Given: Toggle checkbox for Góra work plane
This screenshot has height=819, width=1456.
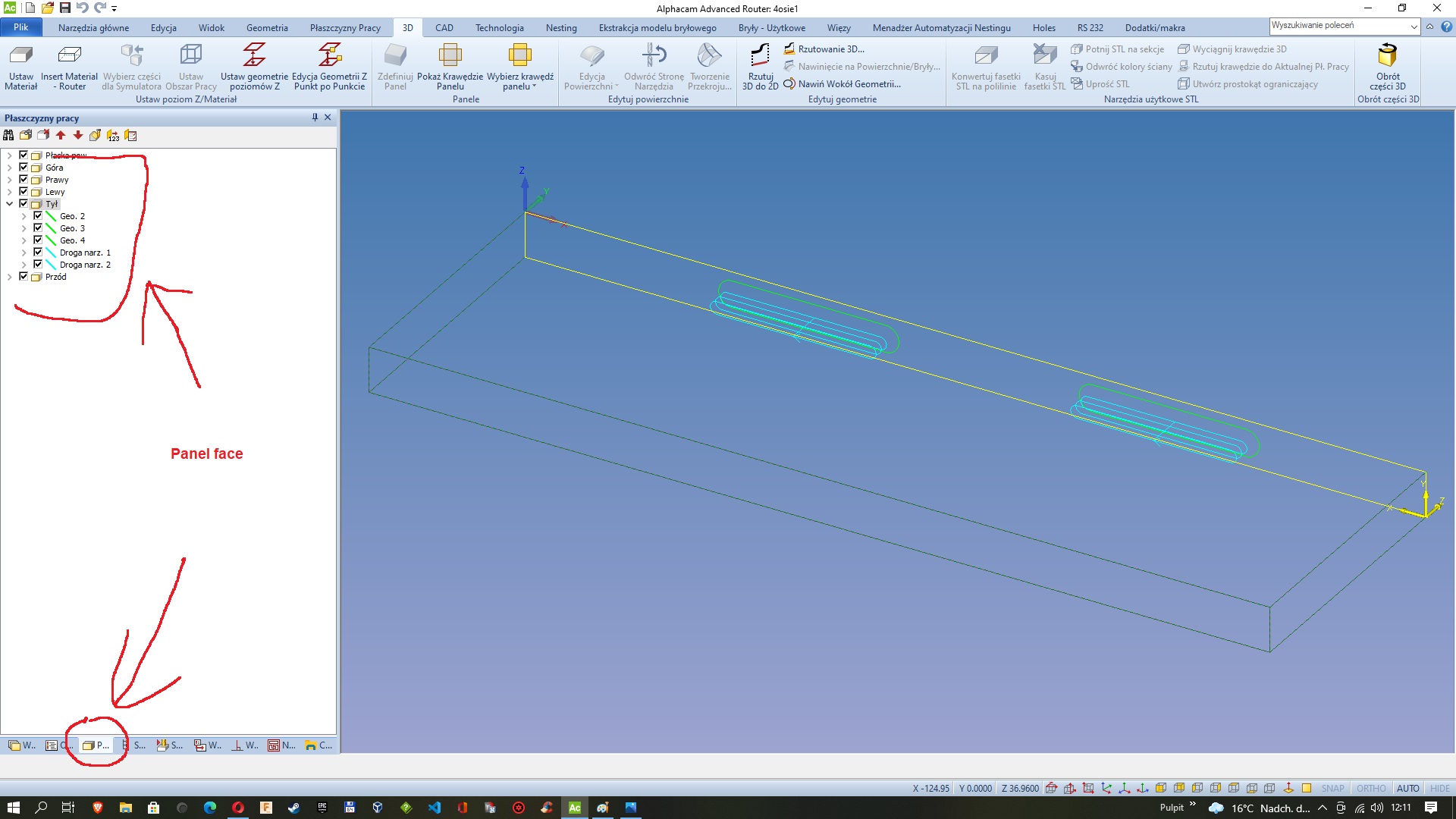Looking at the screenshot, I should point(24,167).
